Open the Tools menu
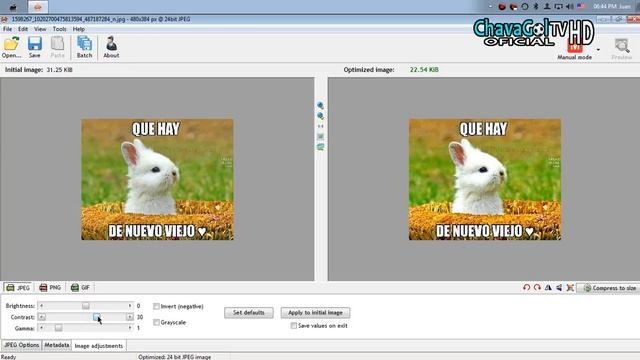Viewport: 640px width, 360px height. tap(59, 29)
